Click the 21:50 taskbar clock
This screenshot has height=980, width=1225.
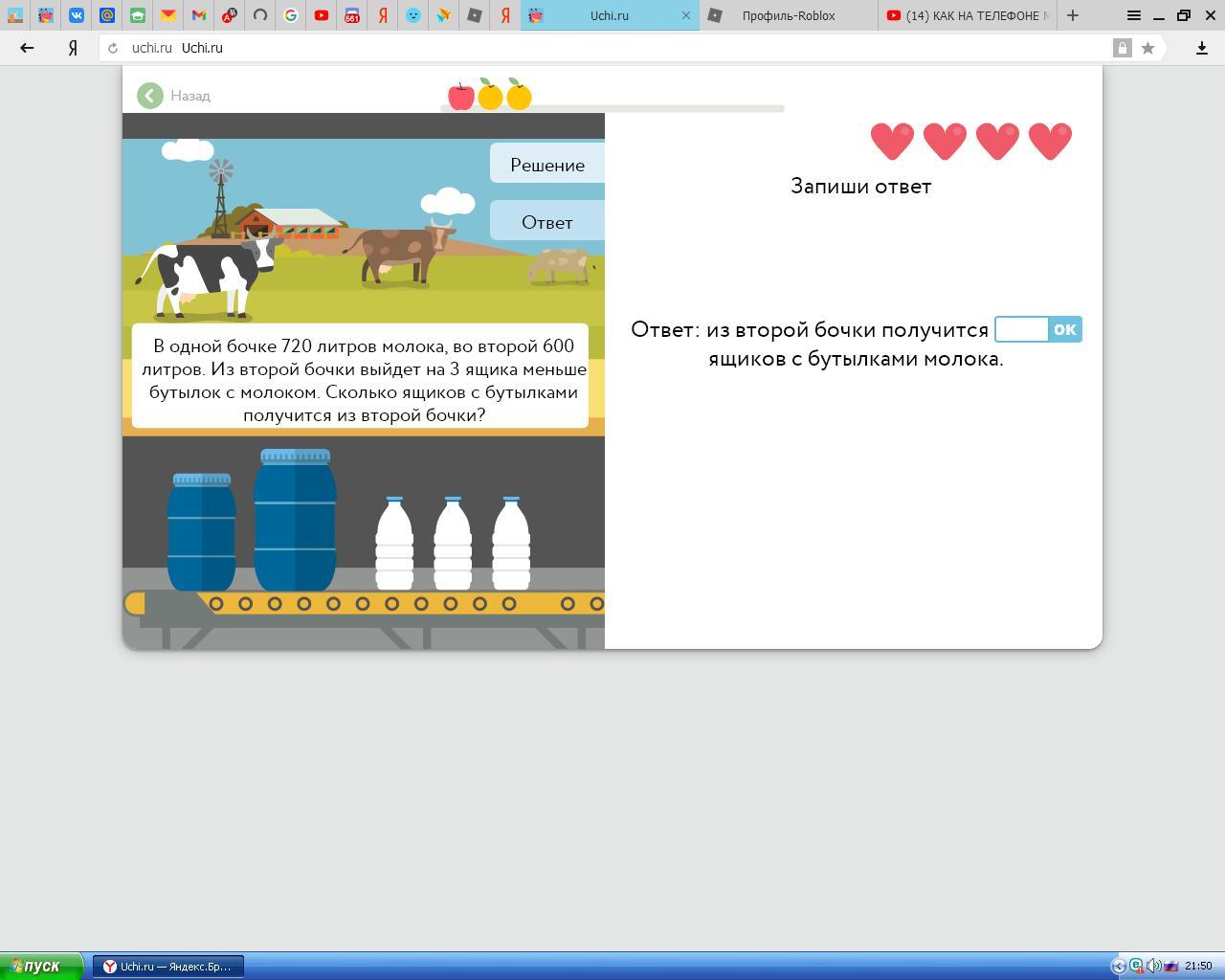pyautogui.click(x=1198, y=966)
